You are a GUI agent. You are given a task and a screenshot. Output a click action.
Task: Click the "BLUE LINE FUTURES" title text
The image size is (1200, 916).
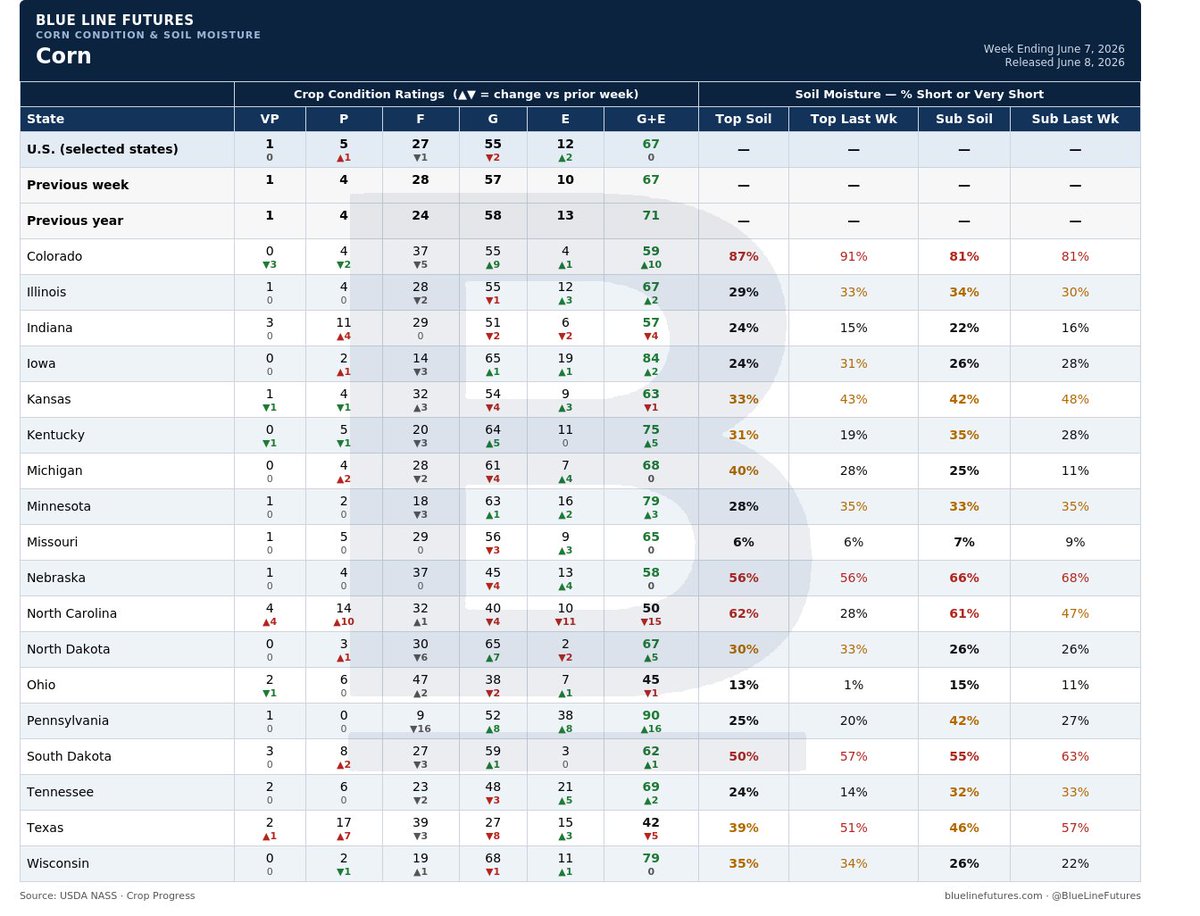click(115, 20)
